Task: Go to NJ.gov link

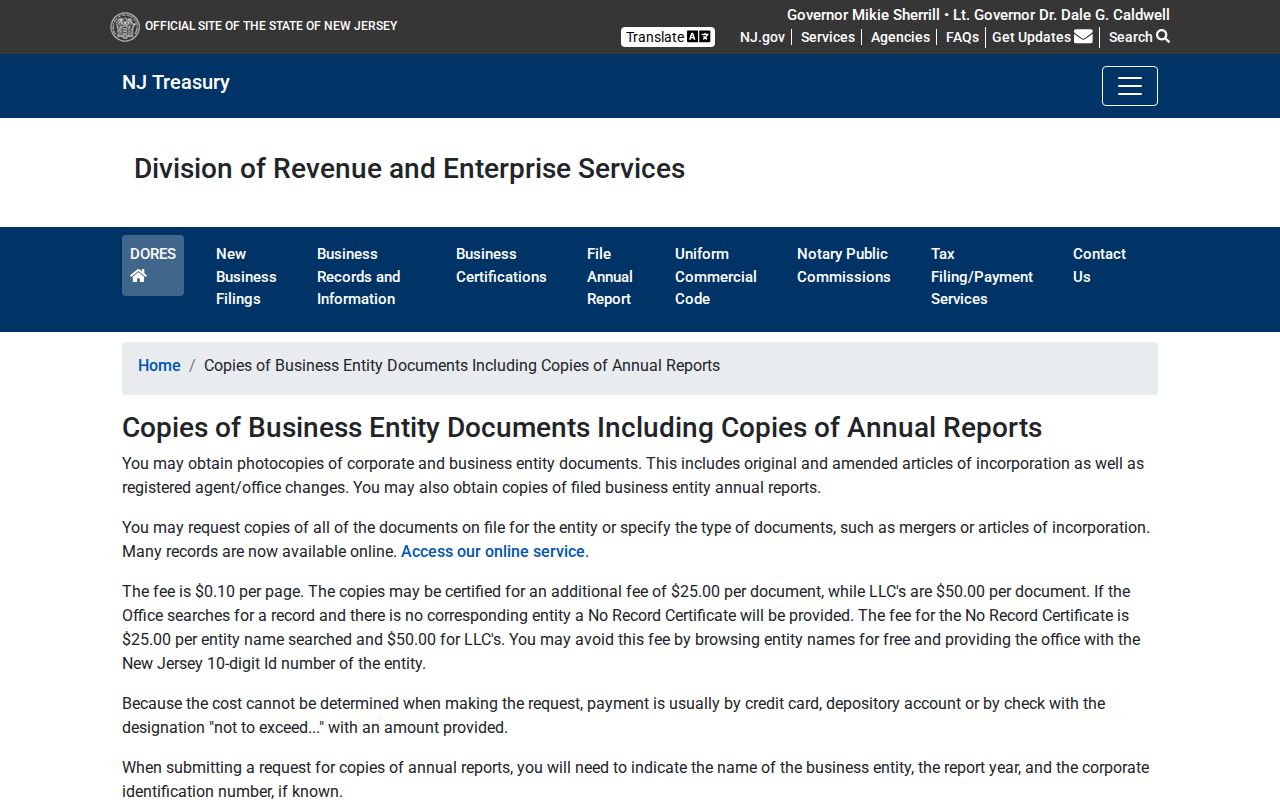Action: coord(762,37)
